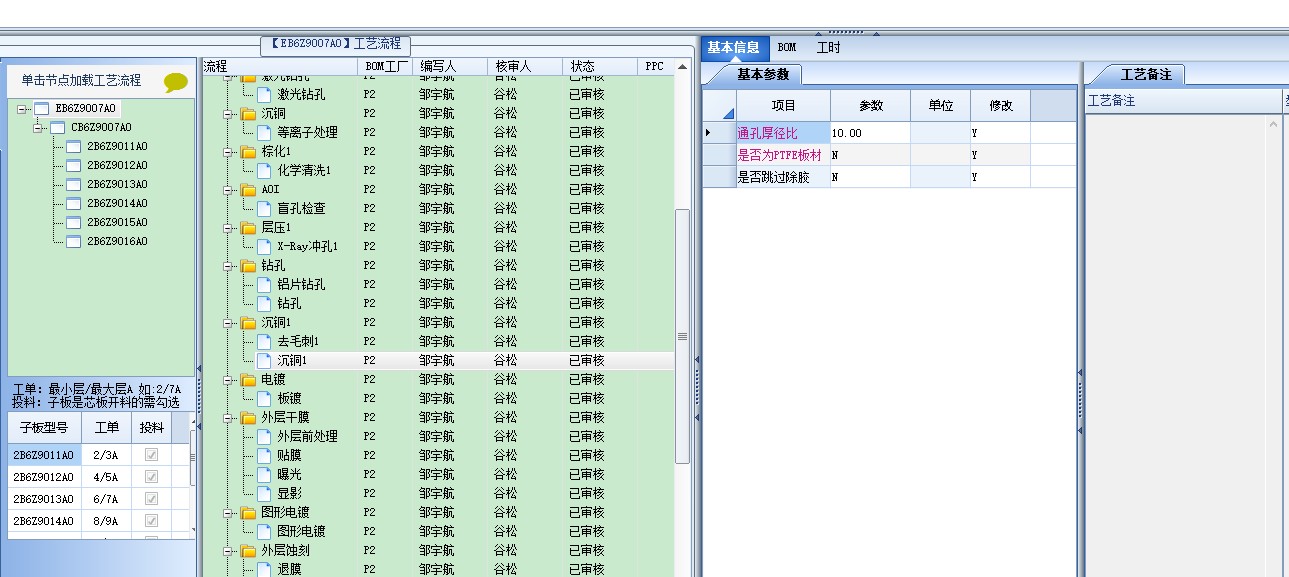Viewport: 1289px width, 577px height.
Task: Click folder icon of 电镀 group
Action: [248, 379]
